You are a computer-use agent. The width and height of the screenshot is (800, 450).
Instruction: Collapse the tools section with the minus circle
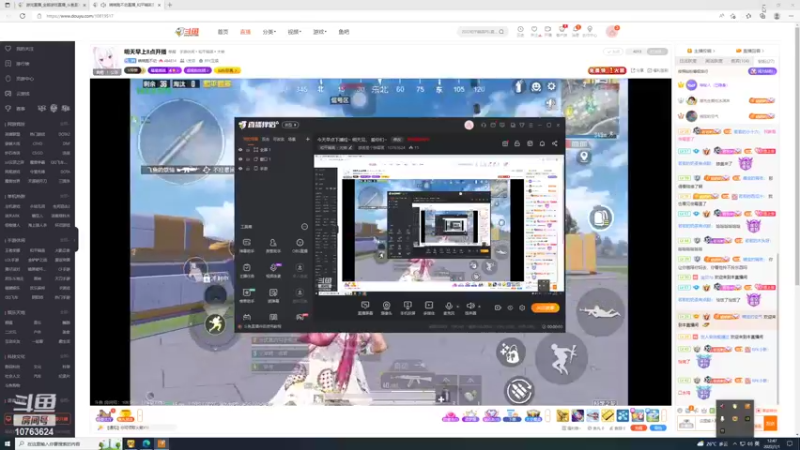[x=304, y=227]
